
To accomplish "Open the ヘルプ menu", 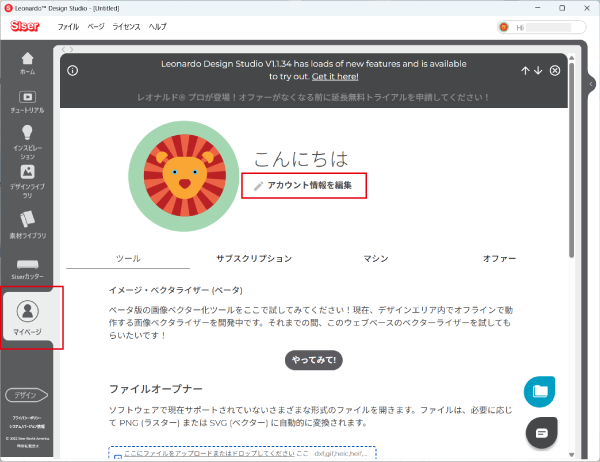I will point(157,26).
